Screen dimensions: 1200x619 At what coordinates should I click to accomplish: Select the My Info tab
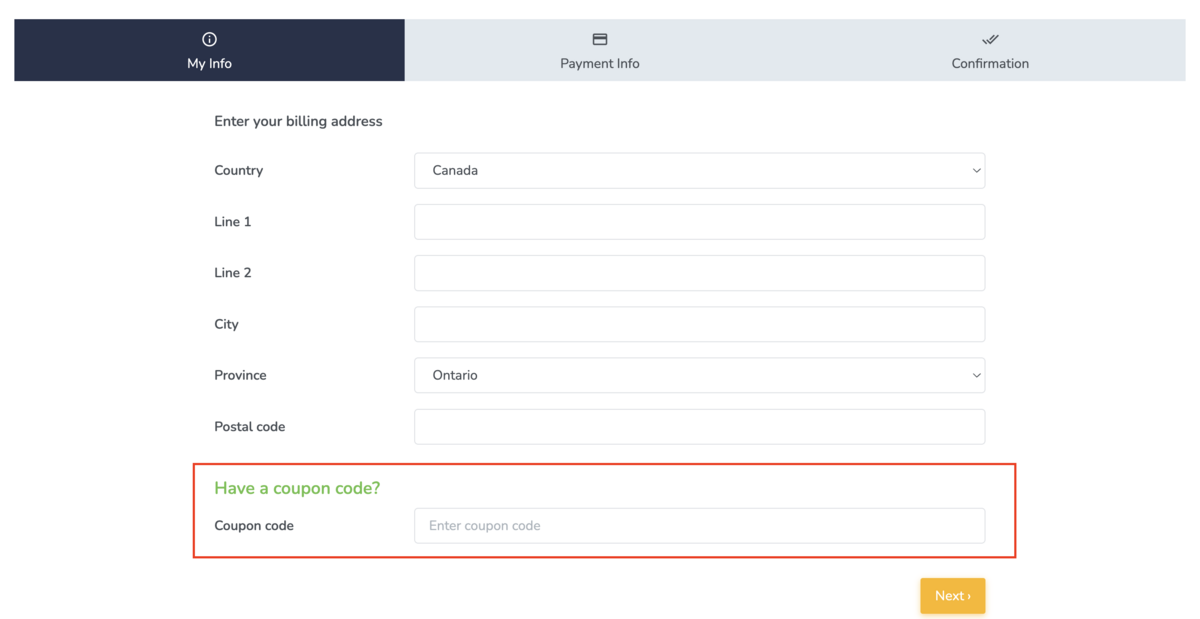pyautogui.click(x=209, y=50)
